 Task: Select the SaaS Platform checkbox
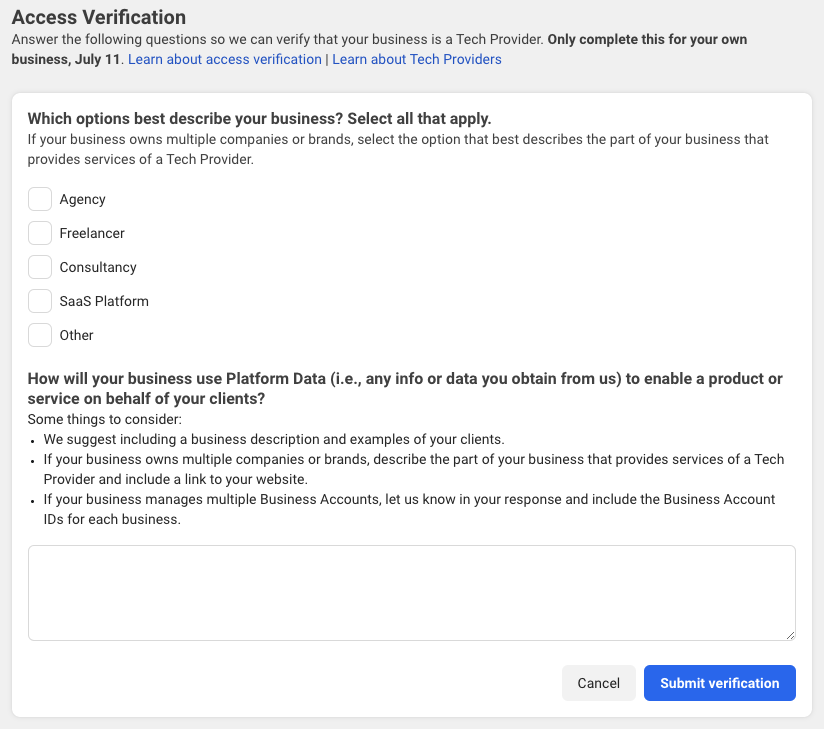click(40, 301)
